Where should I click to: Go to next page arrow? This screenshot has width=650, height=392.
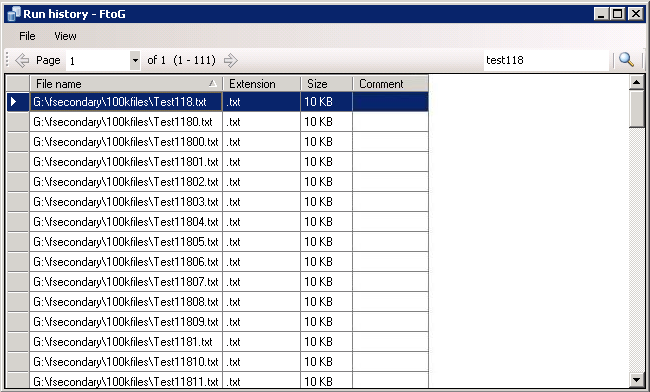tap(230, 60)
